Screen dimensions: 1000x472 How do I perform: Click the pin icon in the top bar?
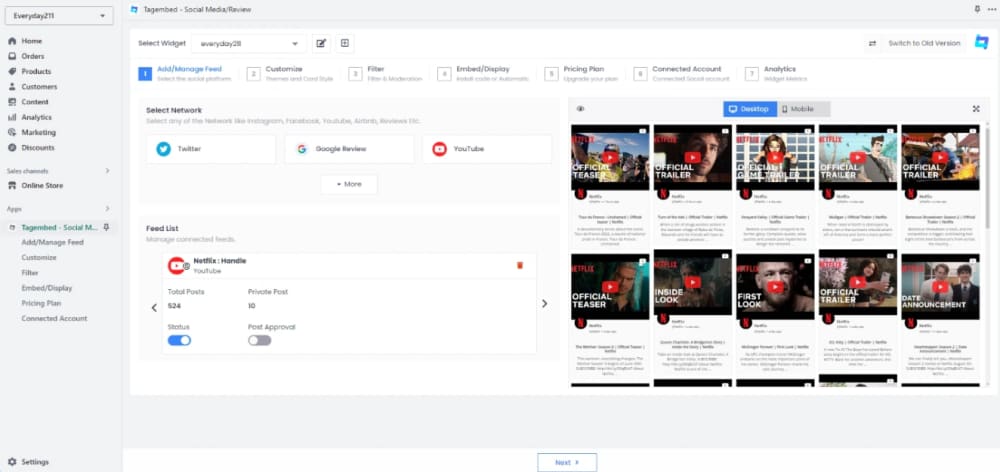[x=978, y=10]
